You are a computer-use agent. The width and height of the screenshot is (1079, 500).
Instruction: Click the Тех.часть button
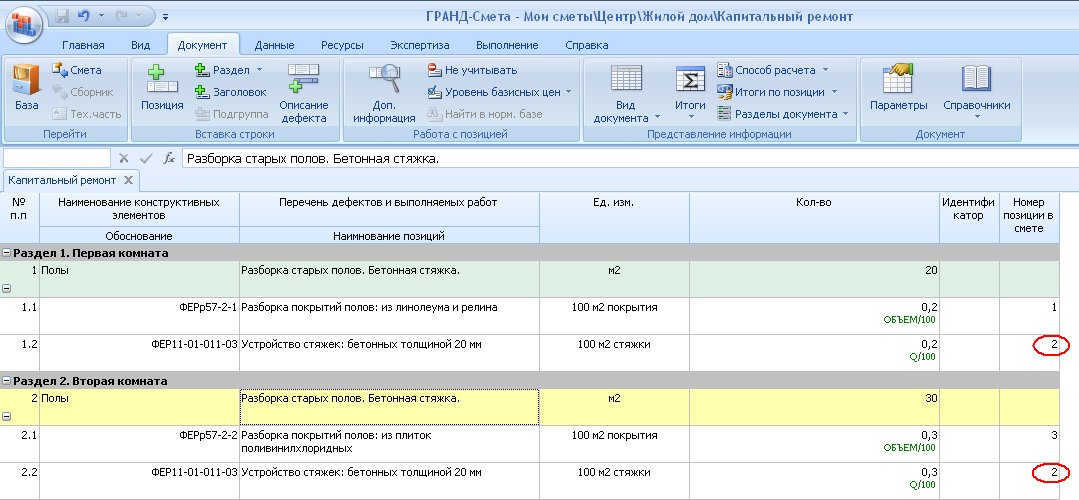coord(87,114)
